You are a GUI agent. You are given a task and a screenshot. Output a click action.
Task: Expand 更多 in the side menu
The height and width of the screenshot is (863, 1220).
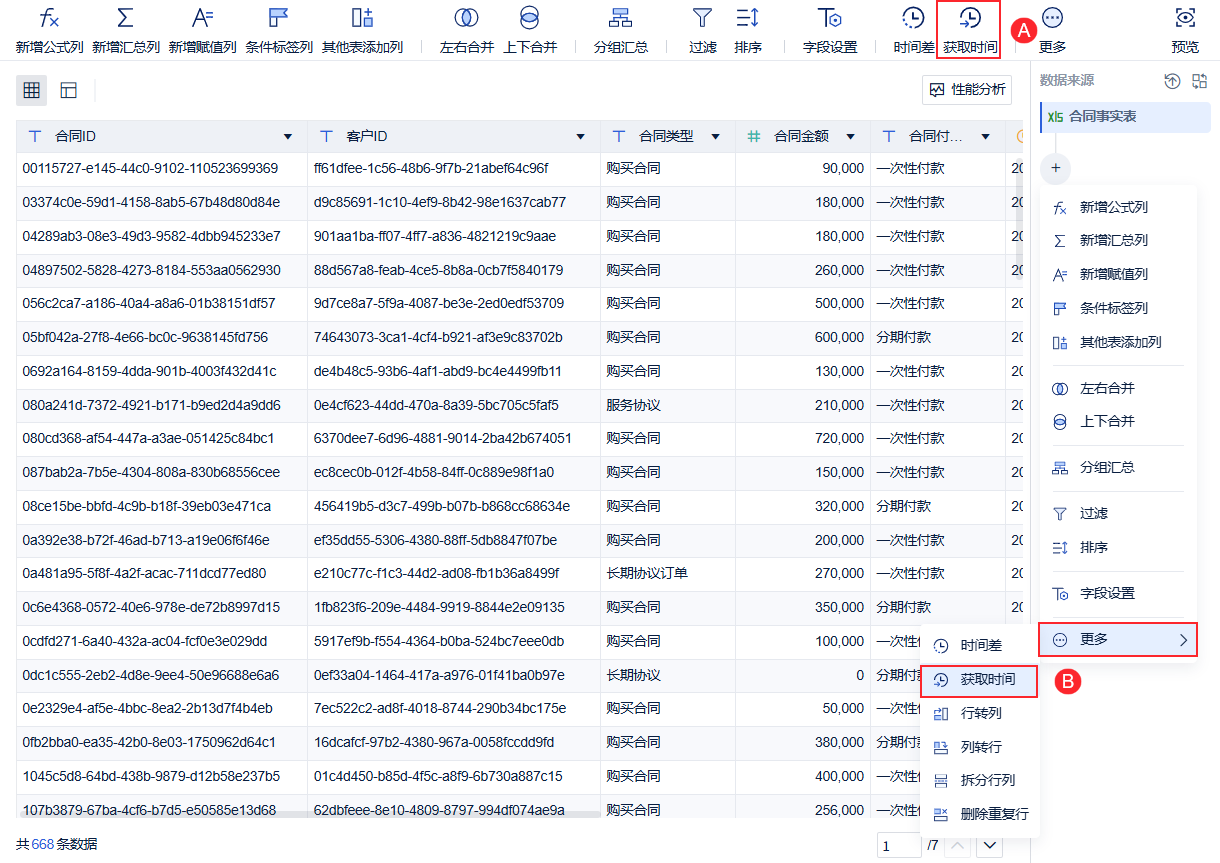(1118, 639)
